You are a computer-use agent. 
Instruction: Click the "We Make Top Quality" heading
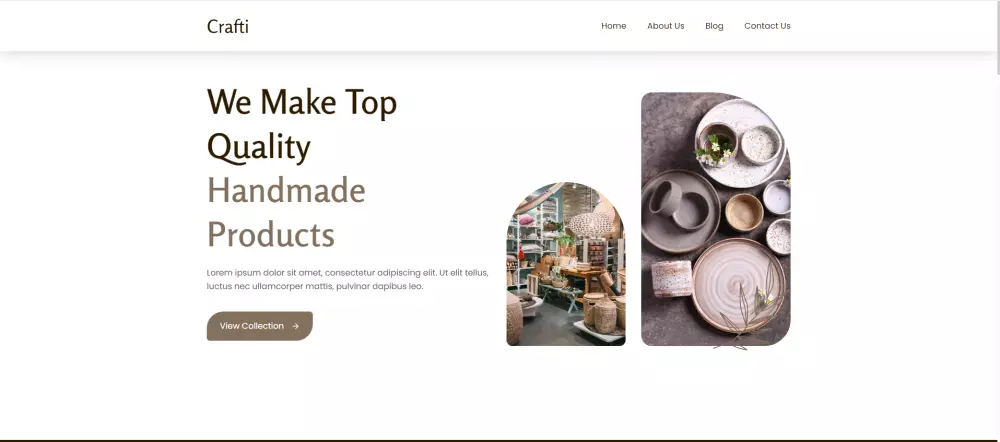coord(302,124)
